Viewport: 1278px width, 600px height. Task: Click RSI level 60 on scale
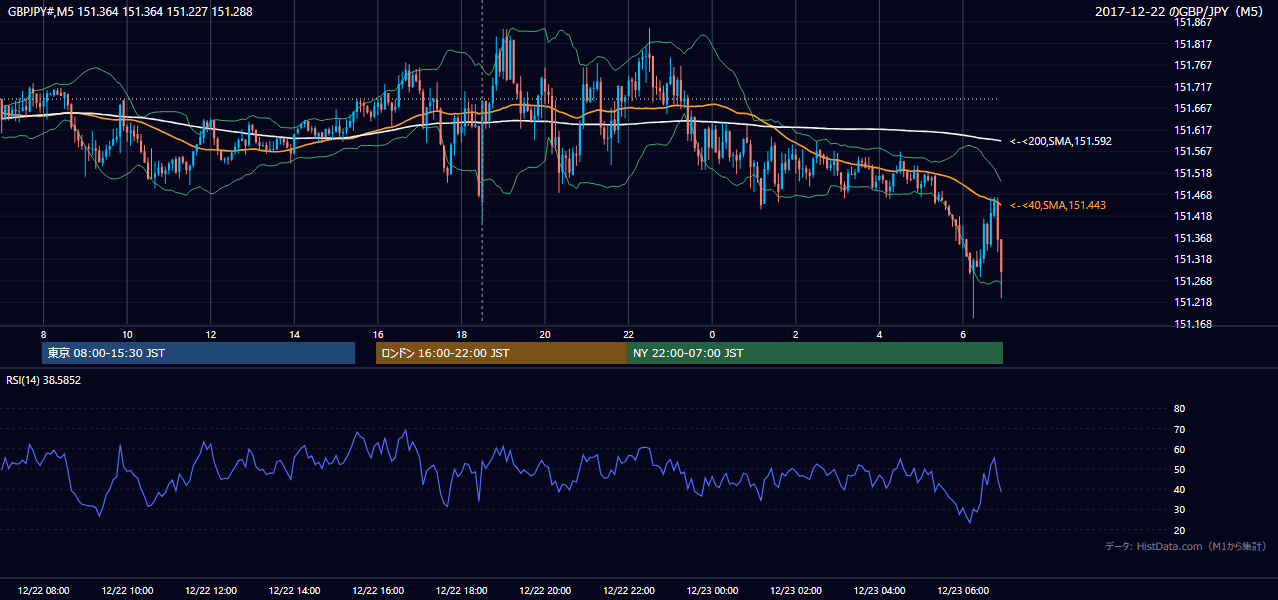1179,449
